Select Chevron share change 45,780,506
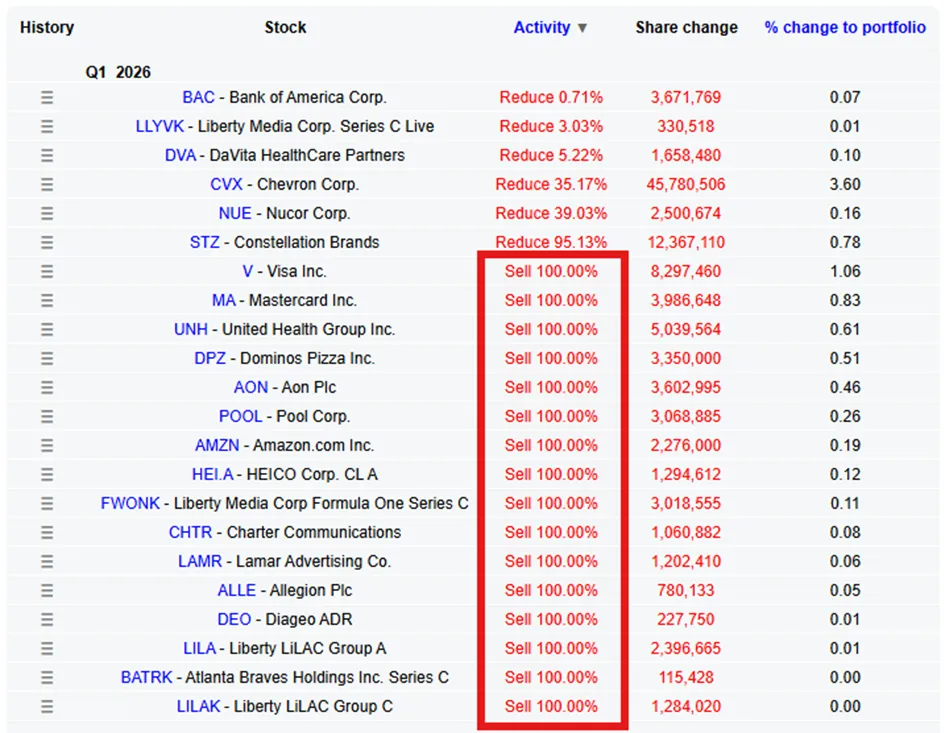This screenshot has height=733, width=945. 686,184
